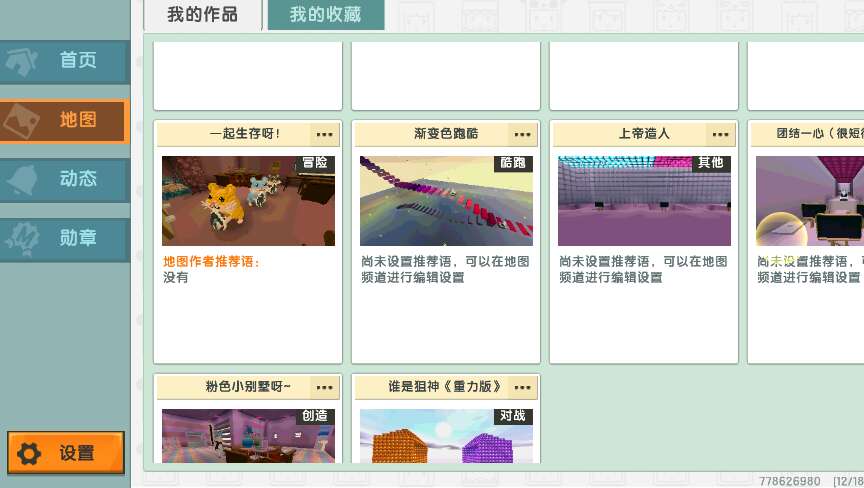The width and height of the screenshot is (864, 488).
Task: Click the 设置 settings button
Action: 66,453
